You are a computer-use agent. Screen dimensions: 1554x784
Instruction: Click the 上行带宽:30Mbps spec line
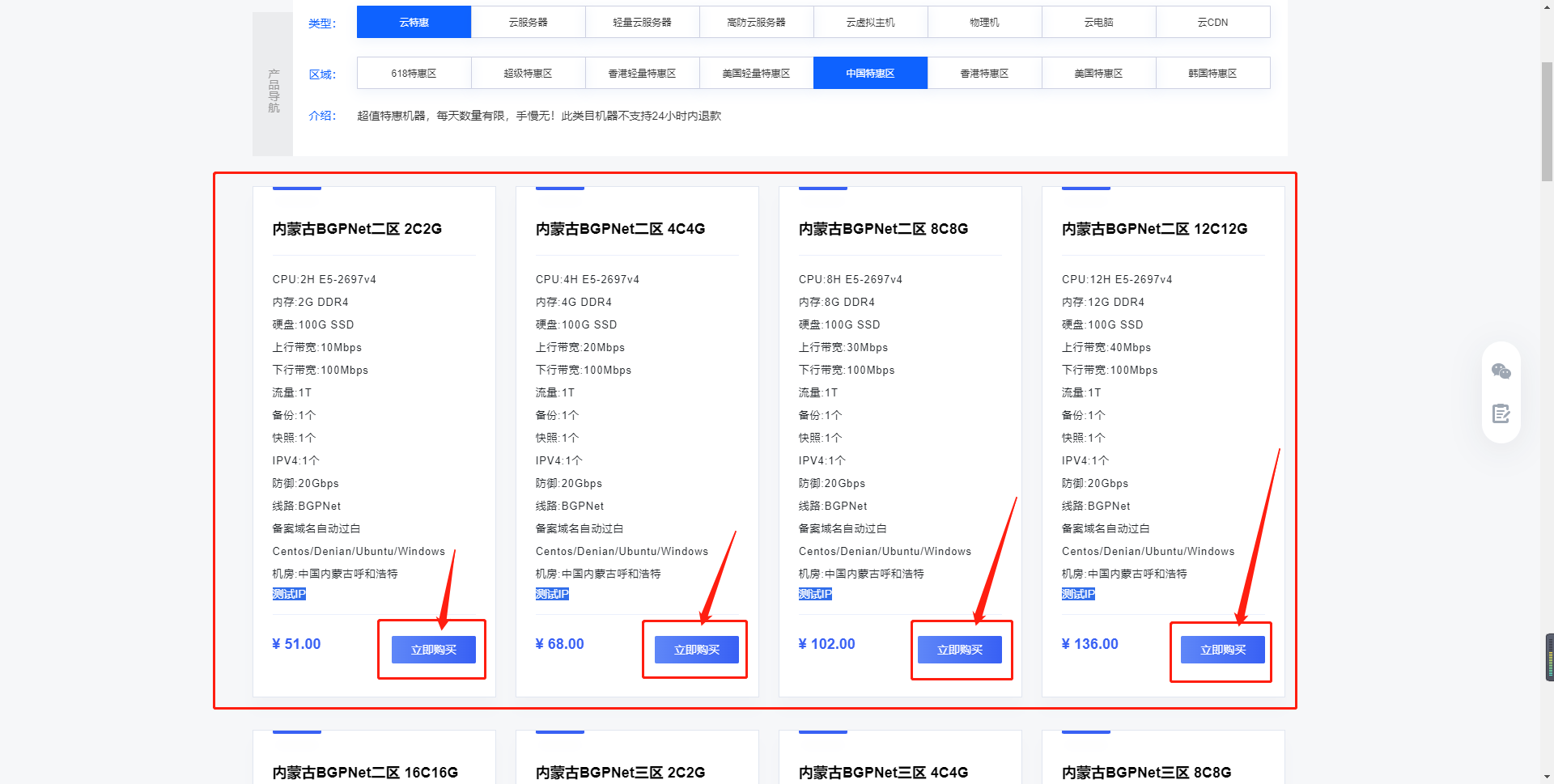pos(843,347)
